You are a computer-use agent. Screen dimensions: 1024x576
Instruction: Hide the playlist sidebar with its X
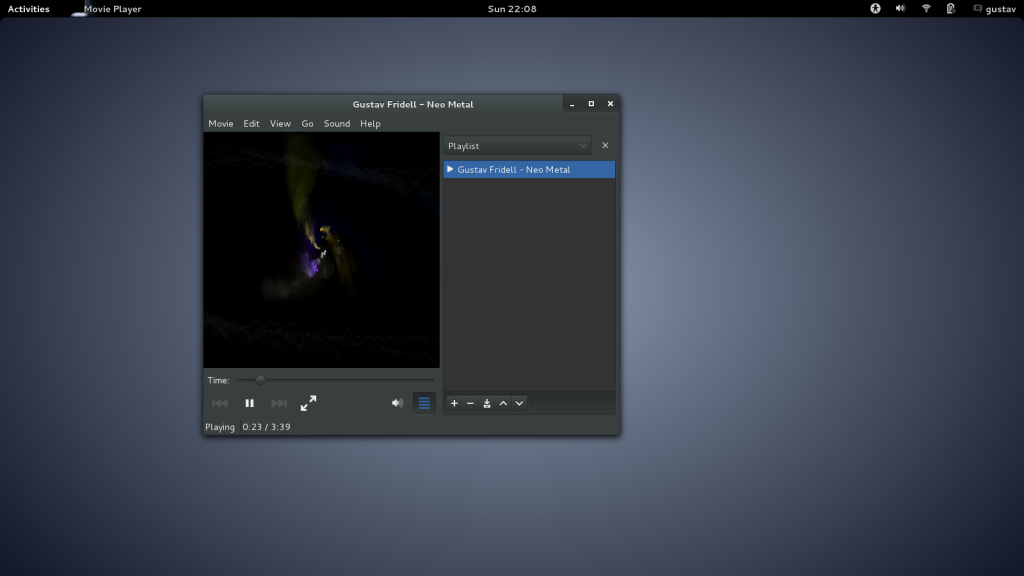(x=605, y=145)
